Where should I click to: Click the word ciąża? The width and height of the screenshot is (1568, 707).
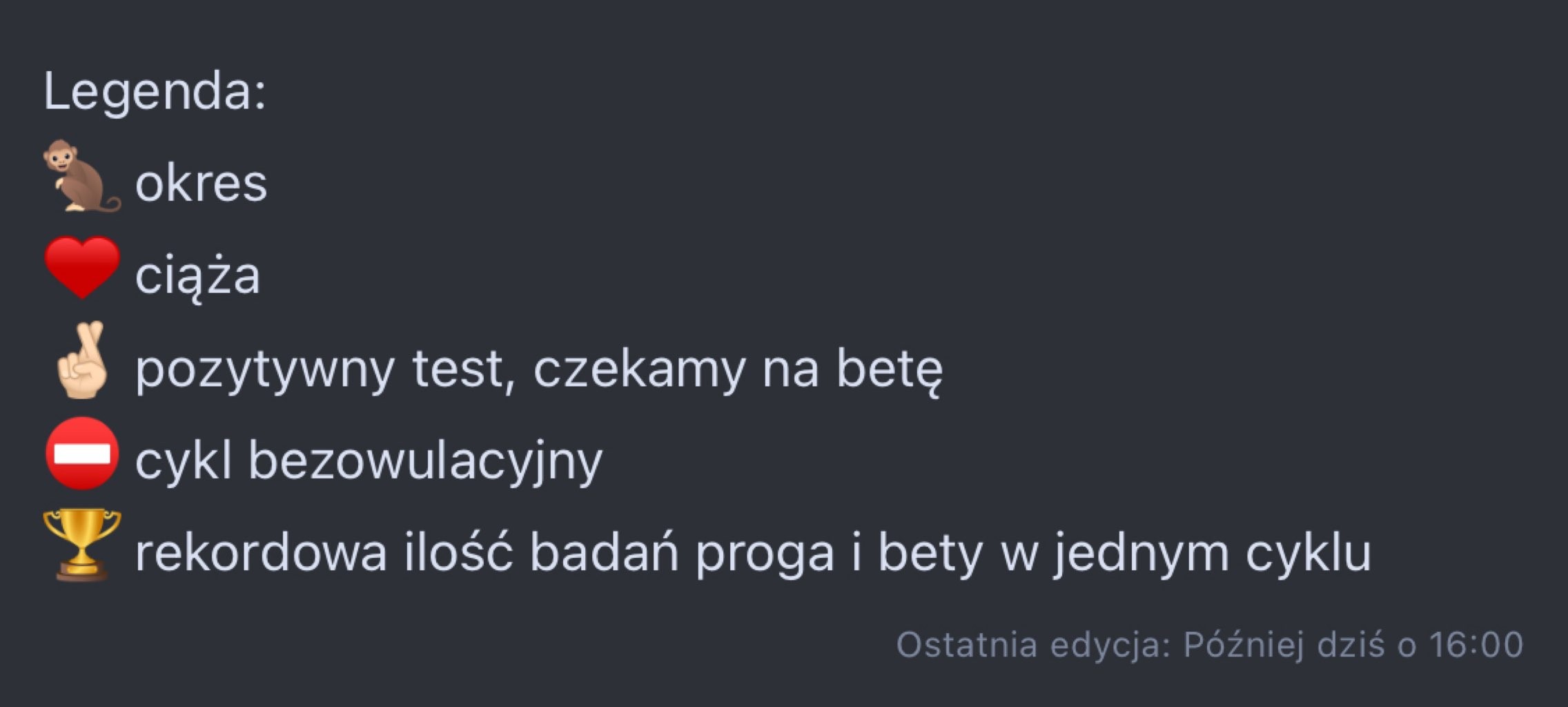tap(197, 275)
